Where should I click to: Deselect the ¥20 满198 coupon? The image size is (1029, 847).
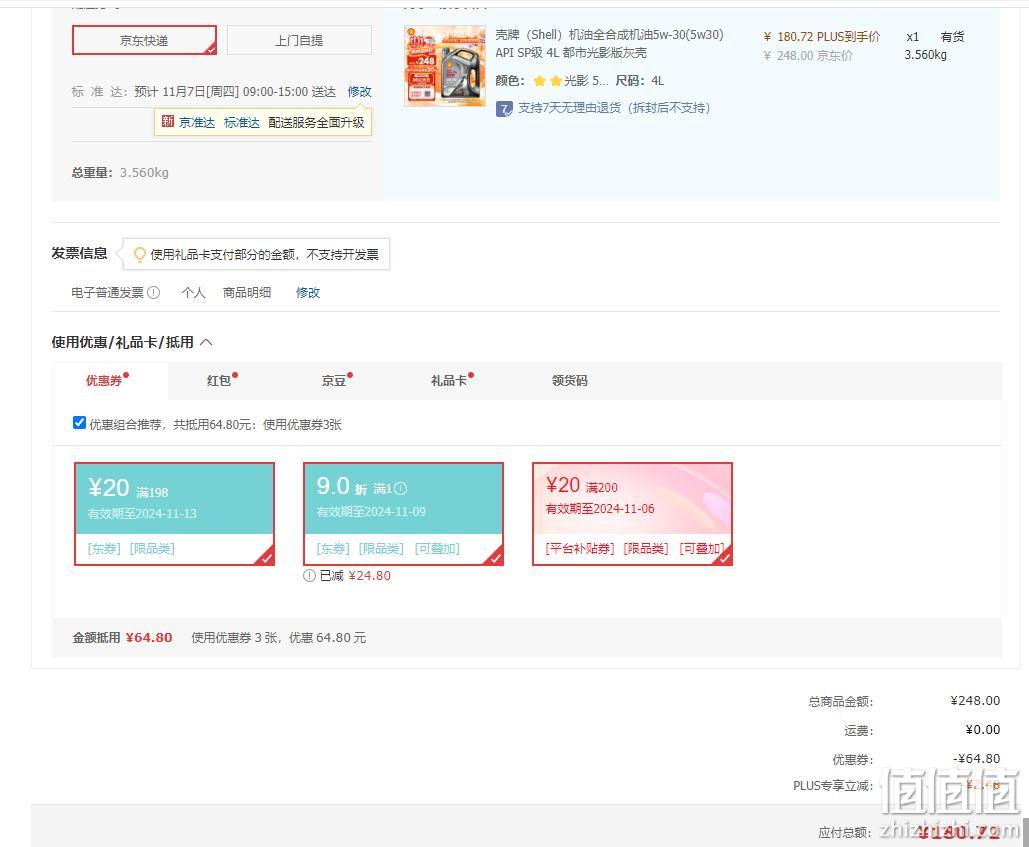coord(175,514)
